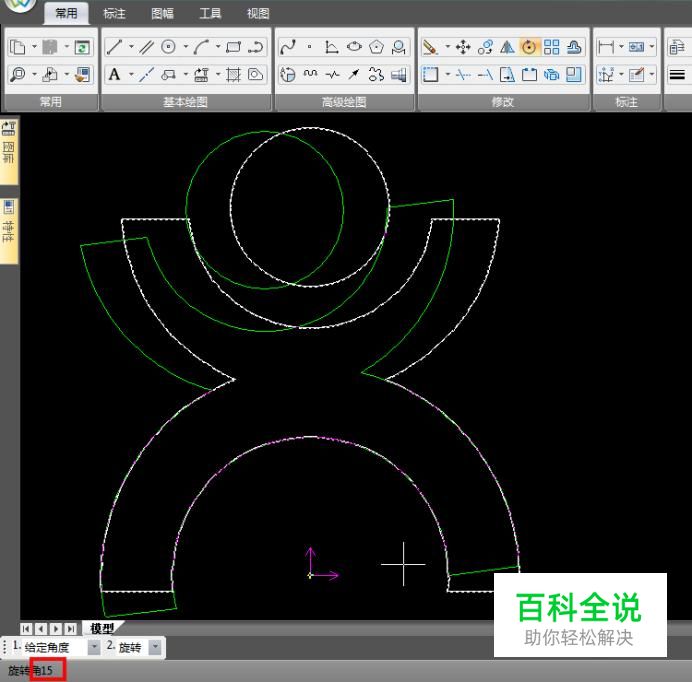Switch to the 图幅 ribbon tab
This screenshot has width=692, height=682.
162,14
